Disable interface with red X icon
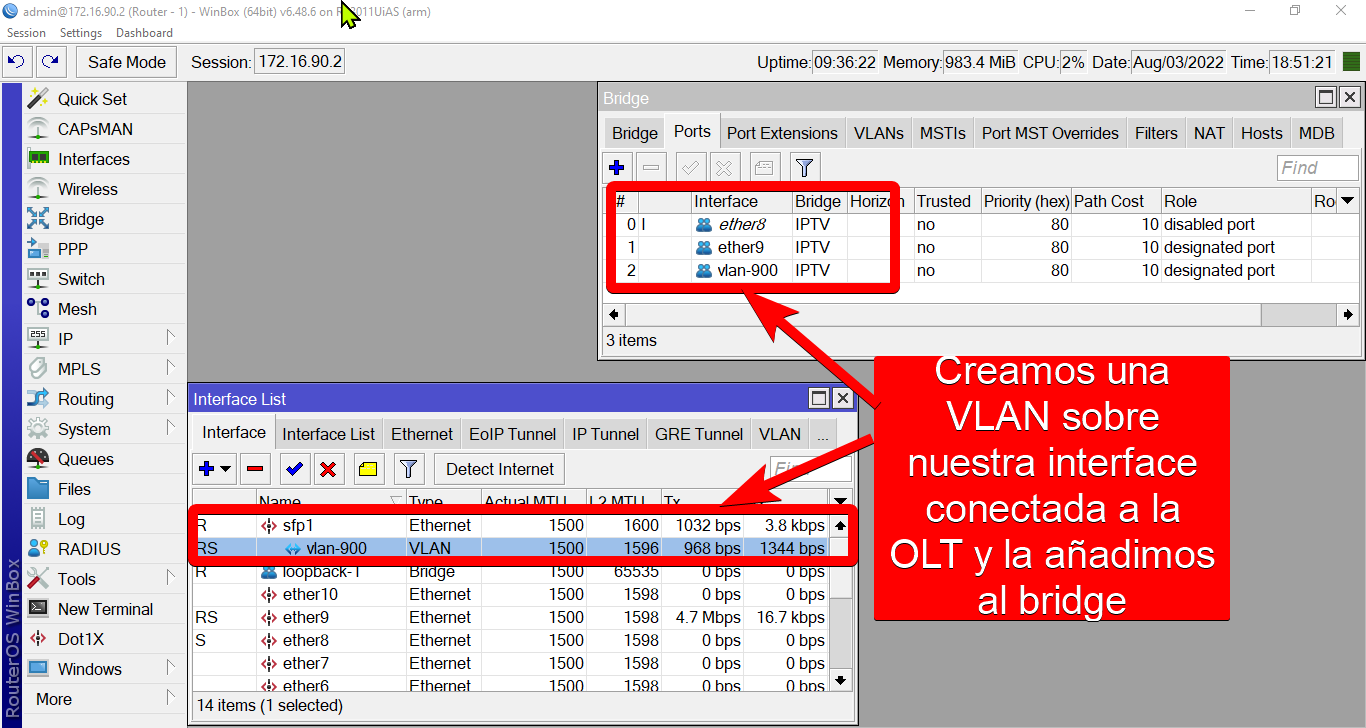Viewport: 1366px width, 728px height. [x=327, y=468]
